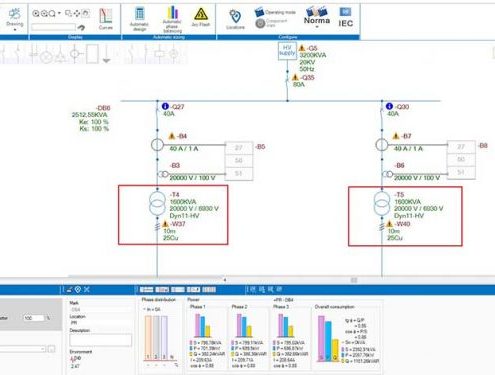The height and width of the screenshot is (375, 495).
Task: Open the Locations configuration
Action: [x=235, y=19]
